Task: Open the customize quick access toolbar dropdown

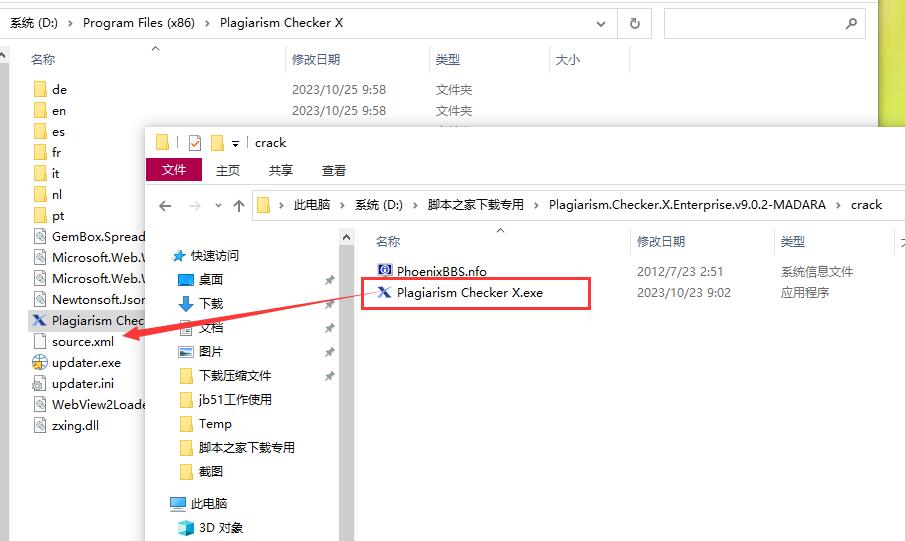Action: click(x=235, y=143)
